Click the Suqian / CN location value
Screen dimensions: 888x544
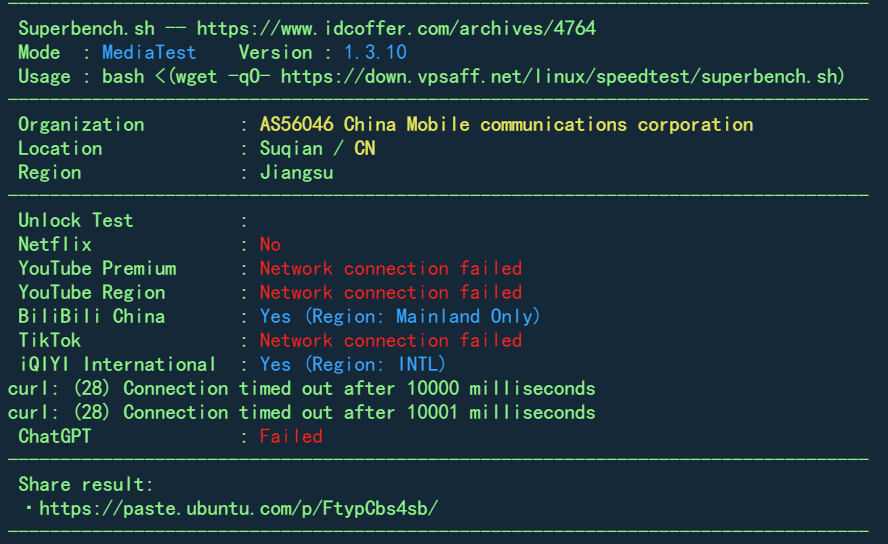click(x=317, y=148)
